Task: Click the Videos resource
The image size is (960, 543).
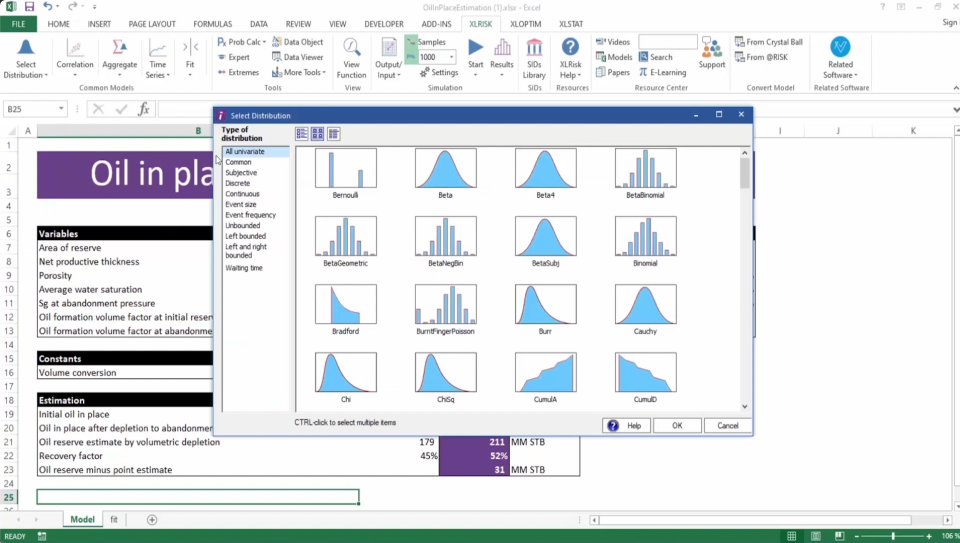Action: coord(613,42)
